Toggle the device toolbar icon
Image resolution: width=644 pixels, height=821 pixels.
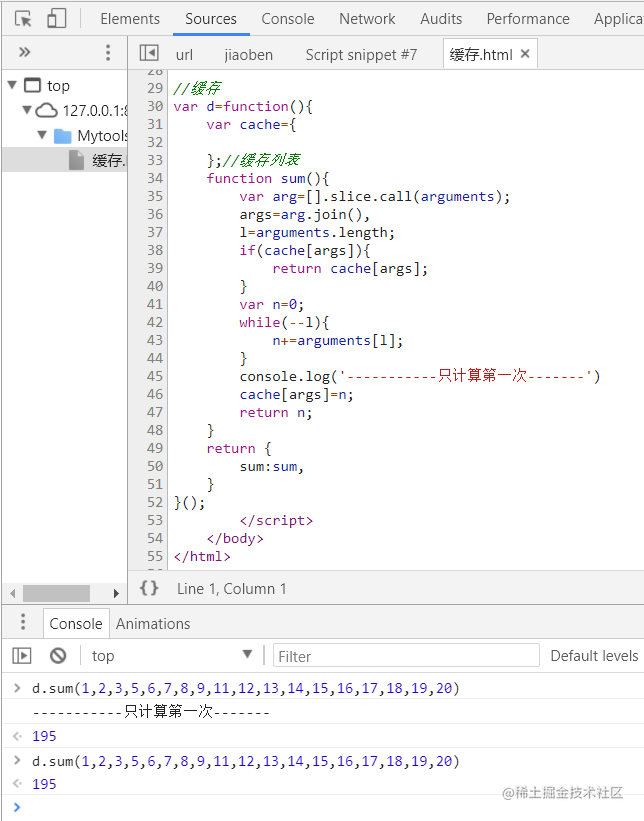57,19
